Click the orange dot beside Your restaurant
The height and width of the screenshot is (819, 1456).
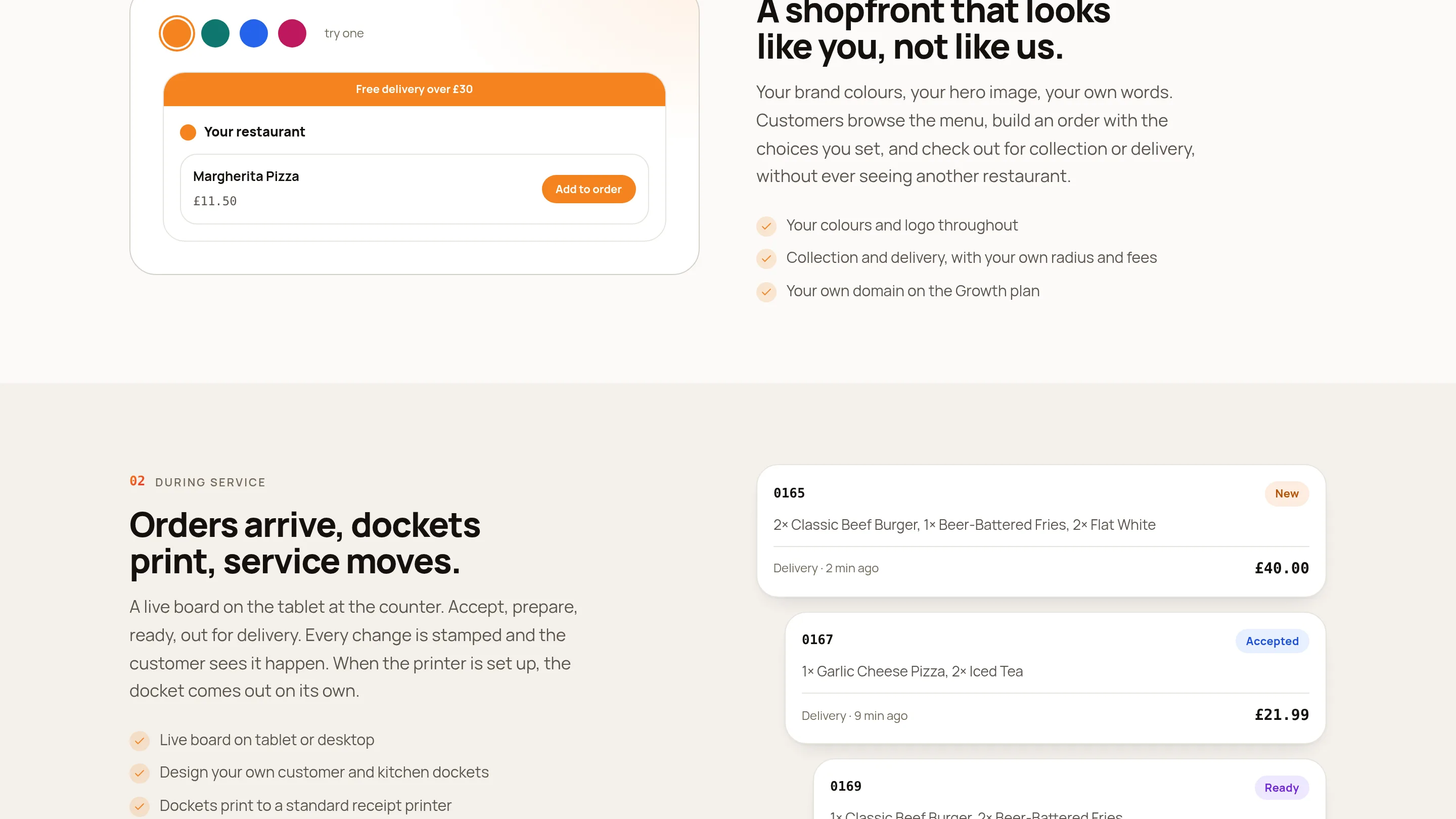[188, 132]
